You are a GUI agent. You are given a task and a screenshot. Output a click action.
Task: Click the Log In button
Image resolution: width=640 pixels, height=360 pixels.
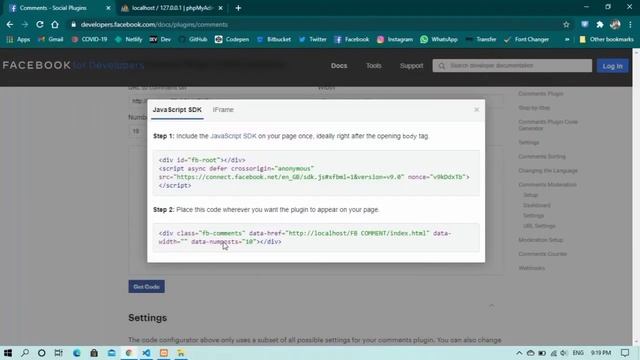coord(612,66)
